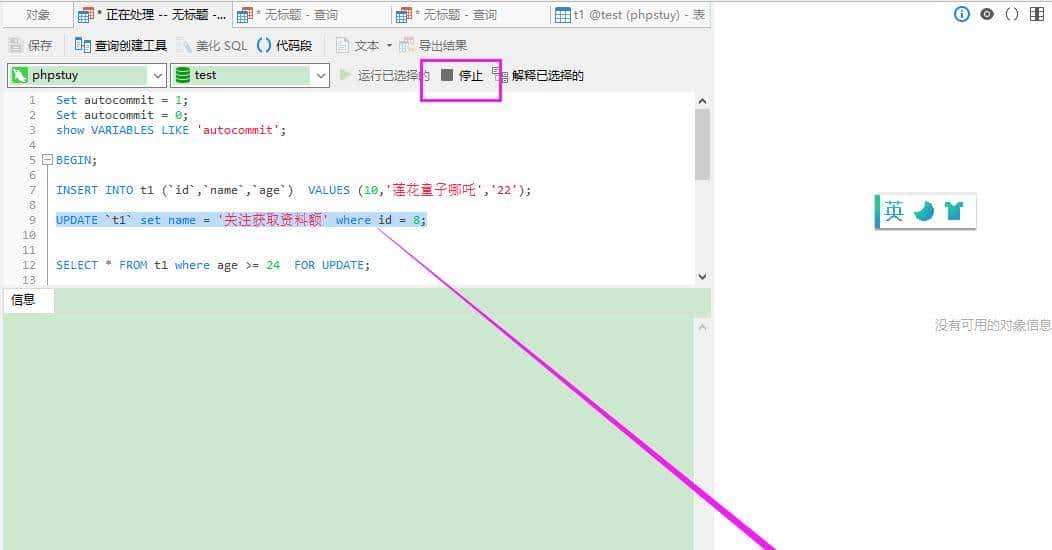Click line number 9 in the gutter

pos(32,220)
